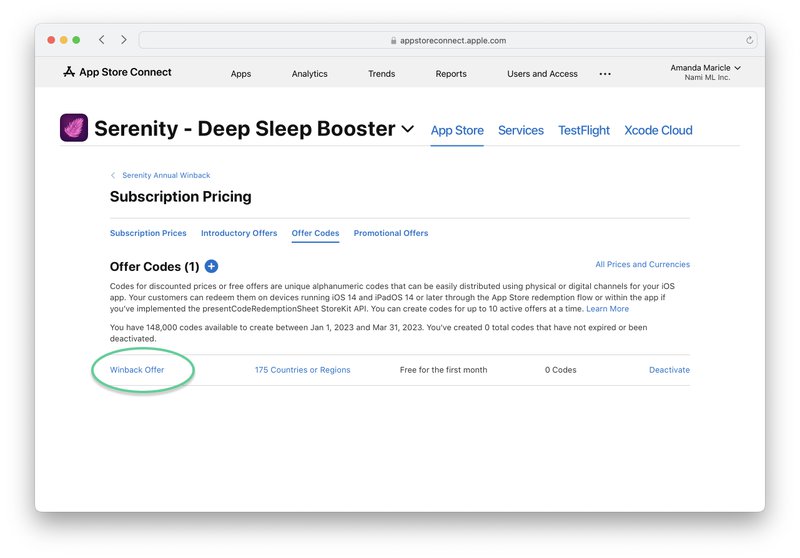Click the '0 Codes' cell
The width and height of the screenshot is (800, 558).
[560, 370]
